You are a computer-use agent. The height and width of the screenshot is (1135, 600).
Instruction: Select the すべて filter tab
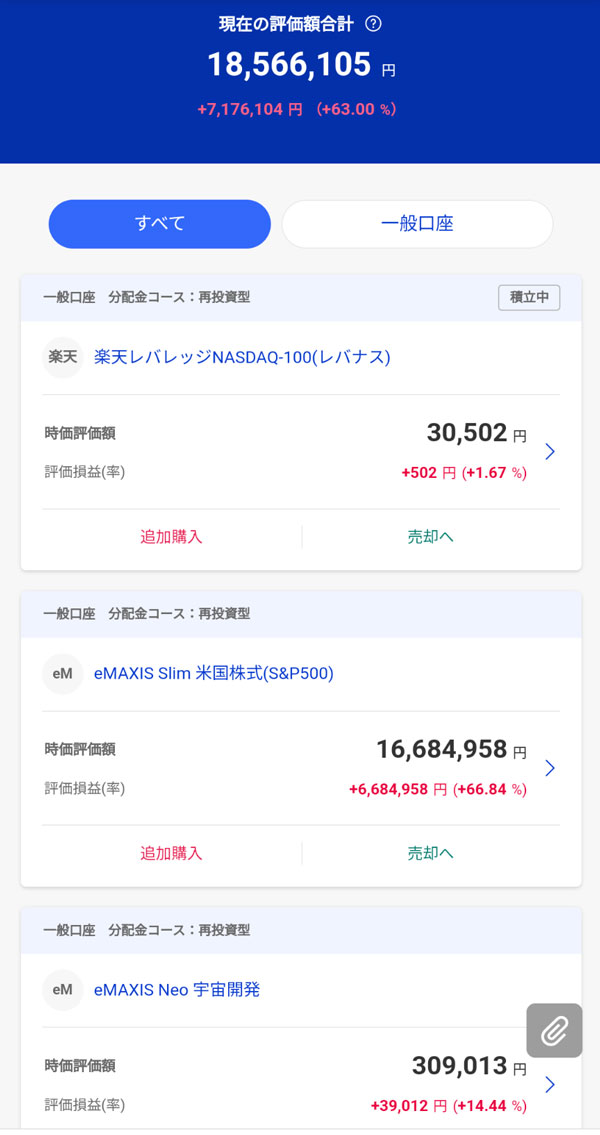(x=160, y=224)
